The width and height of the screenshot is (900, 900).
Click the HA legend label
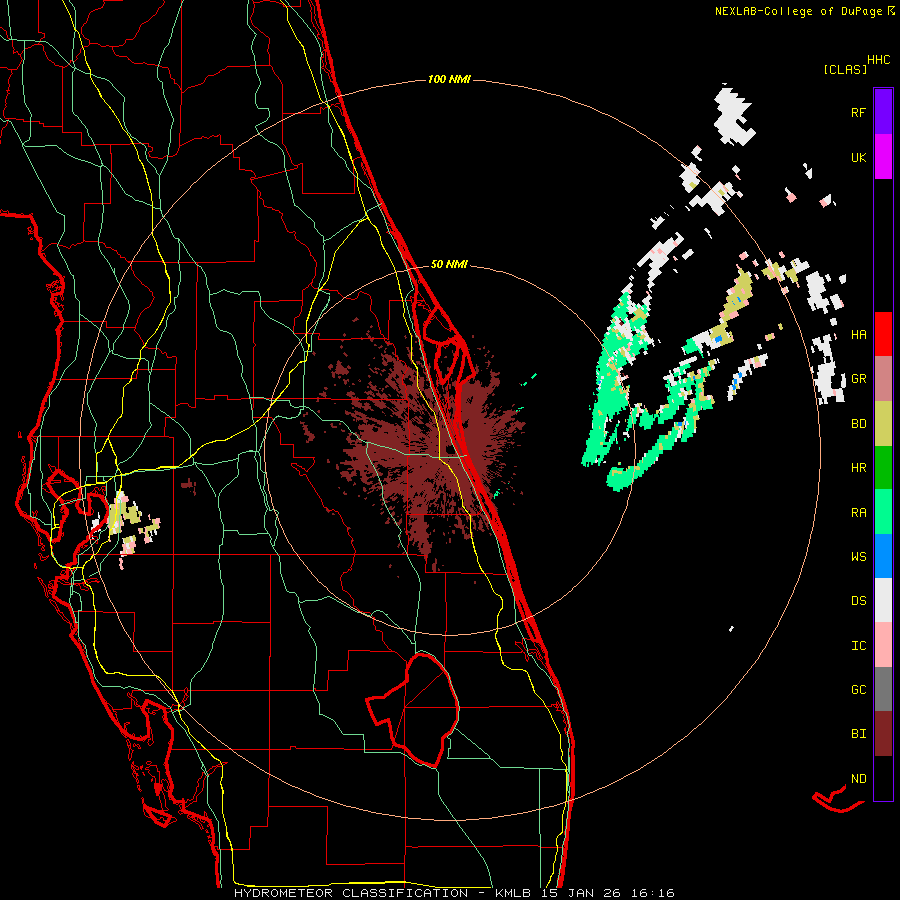[858, 335]
